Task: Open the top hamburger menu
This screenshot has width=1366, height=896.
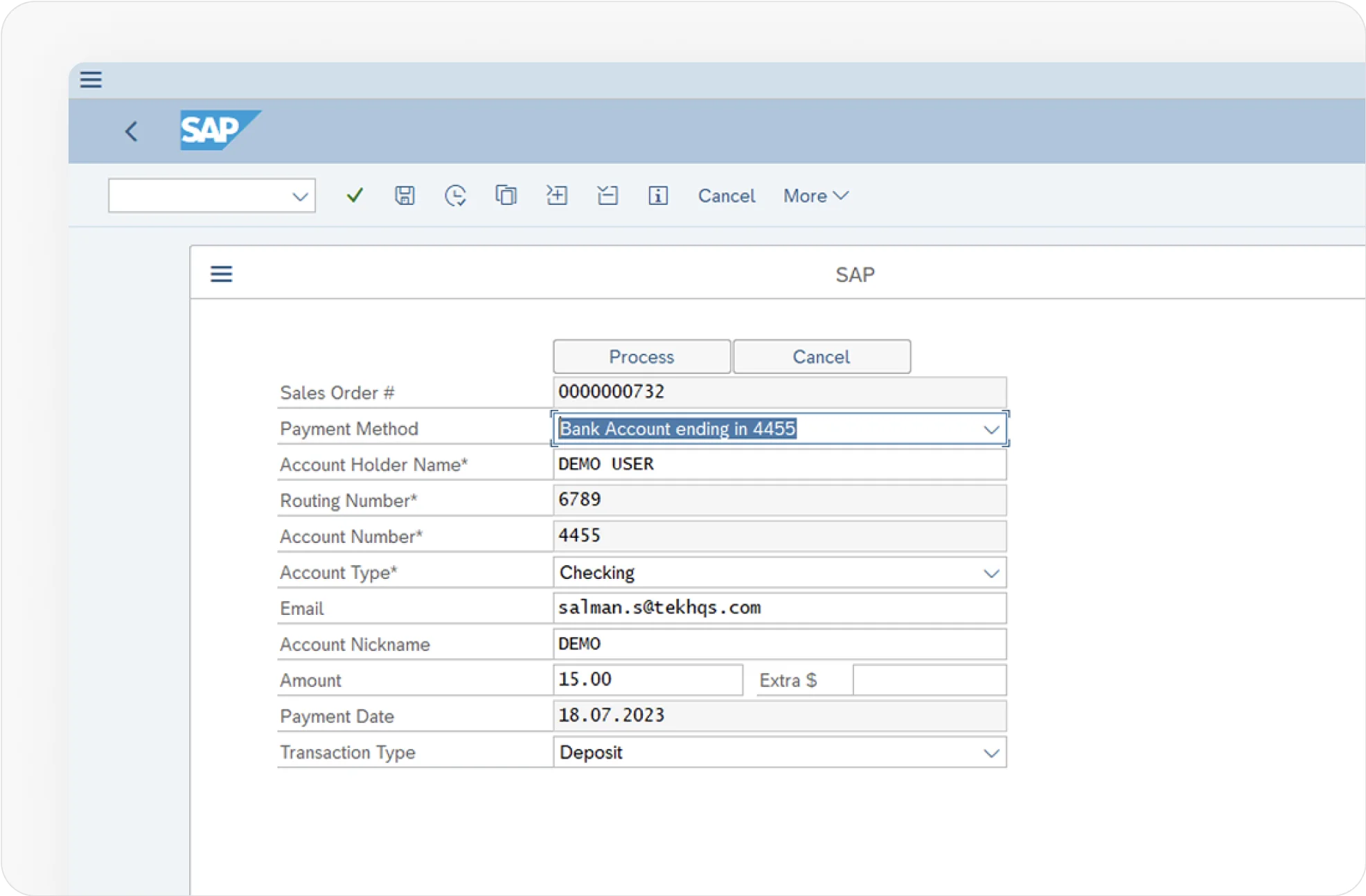Action: (91, 80)
